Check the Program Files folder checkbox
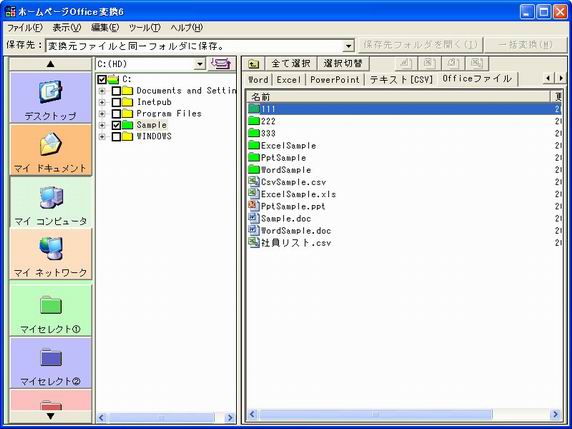This screenshot has width=572, height=429. pos(116,113)
